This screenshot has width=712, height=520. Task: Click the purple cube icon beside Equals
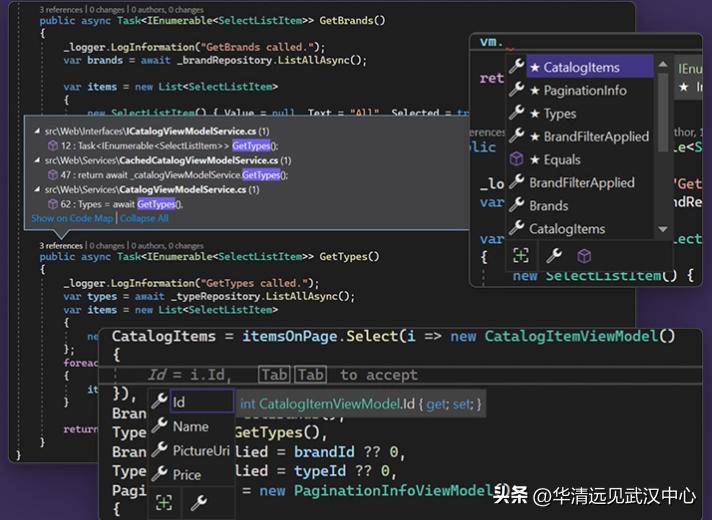pyautogui.click(x=516, y=160)
